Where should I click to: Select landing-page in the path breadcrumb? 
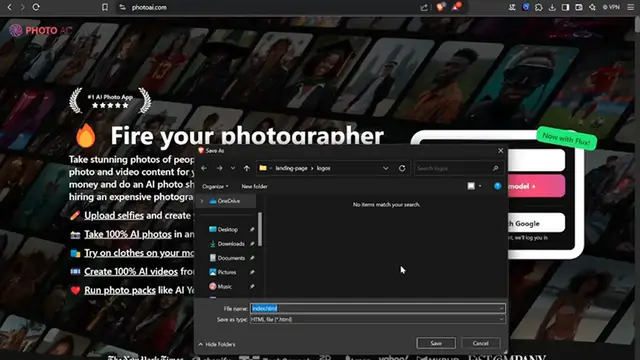[x=291, y=168]
